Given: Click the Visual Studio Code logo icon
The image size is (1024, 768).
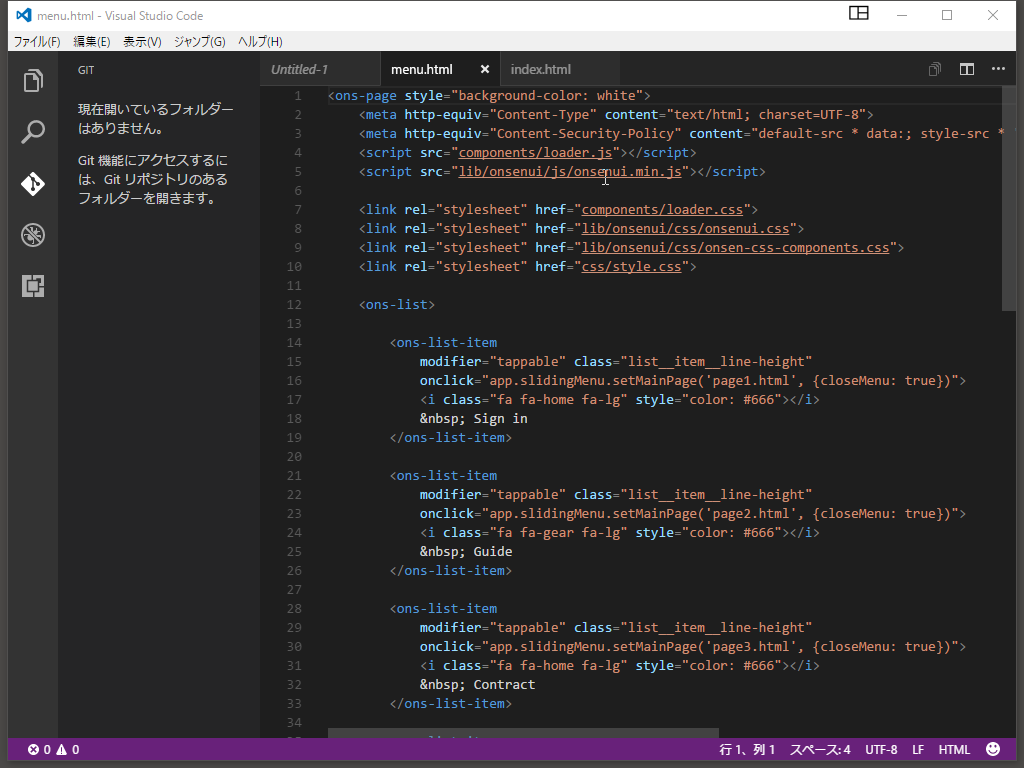Looking at the screenshot, I should 24,15.
